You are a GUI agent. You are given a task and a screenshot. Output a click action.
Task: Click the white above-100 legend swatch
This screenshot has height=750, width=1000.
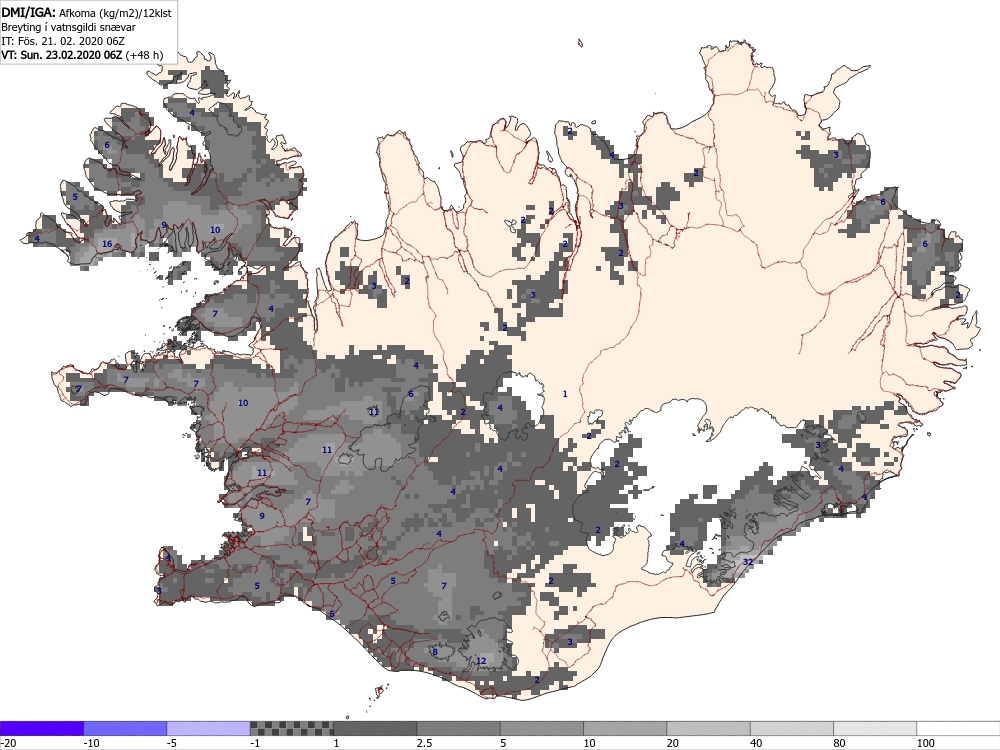click(x=959, y=728)
